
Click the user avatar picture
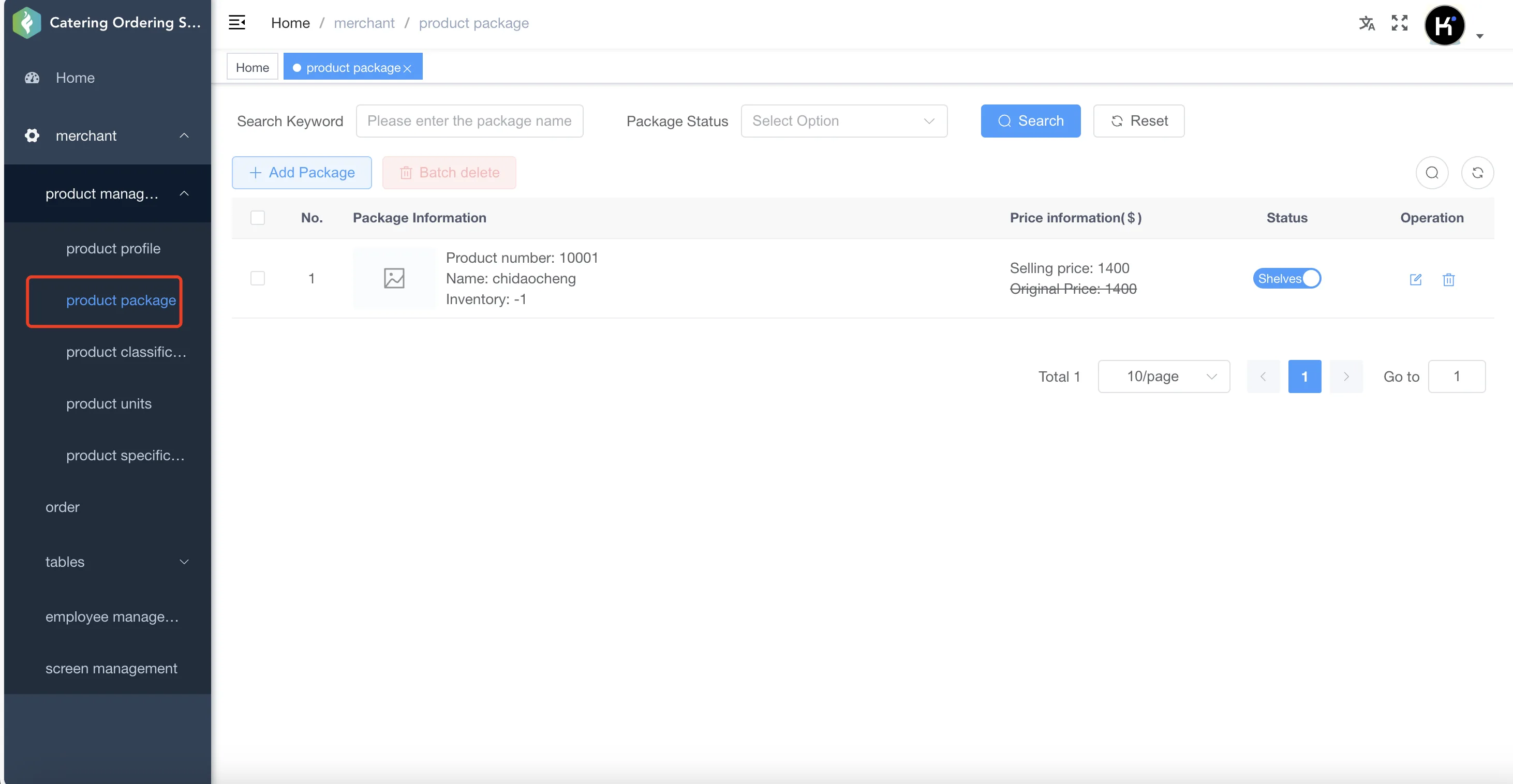pos(1444,25)
